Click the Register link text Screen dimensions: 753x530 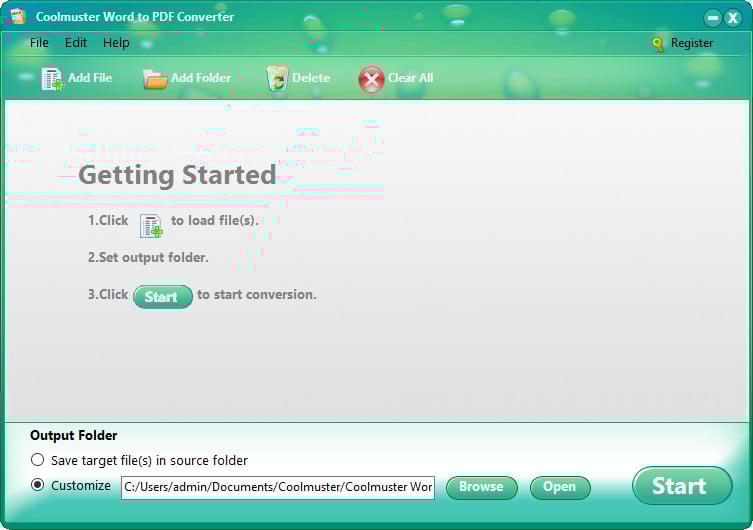(692, 43)
